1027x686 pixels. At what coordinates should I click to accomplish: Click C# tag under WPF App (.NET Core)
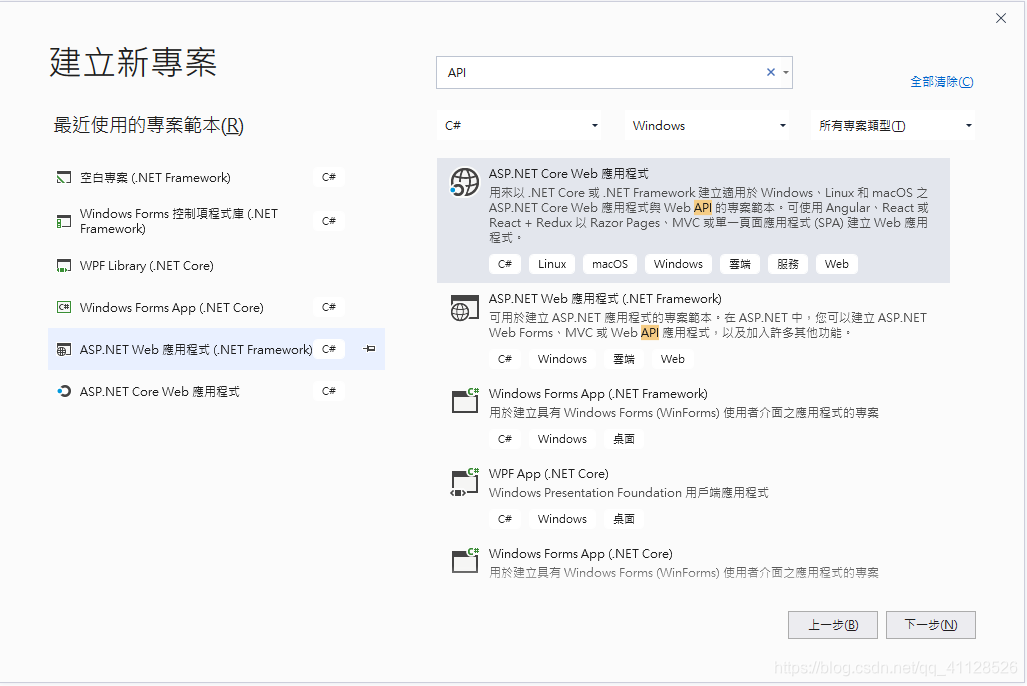tap(504, 519)
